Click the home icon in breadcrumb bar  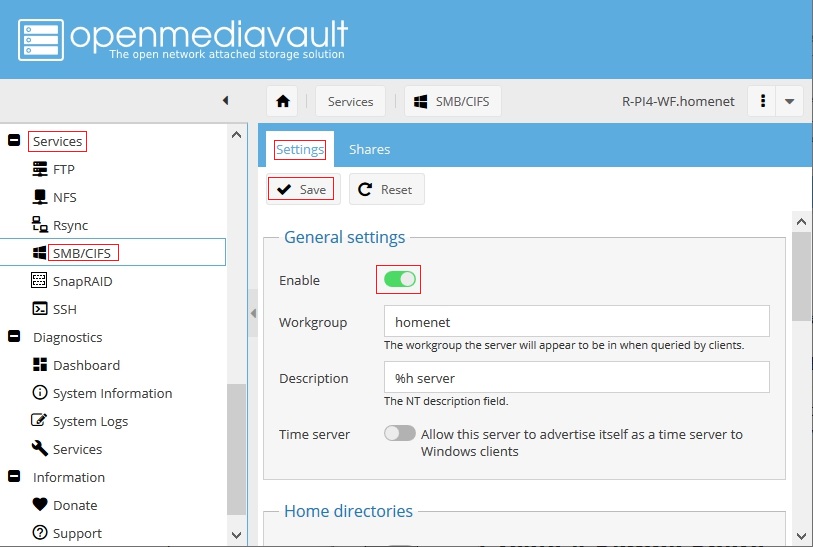coord(283,101)
